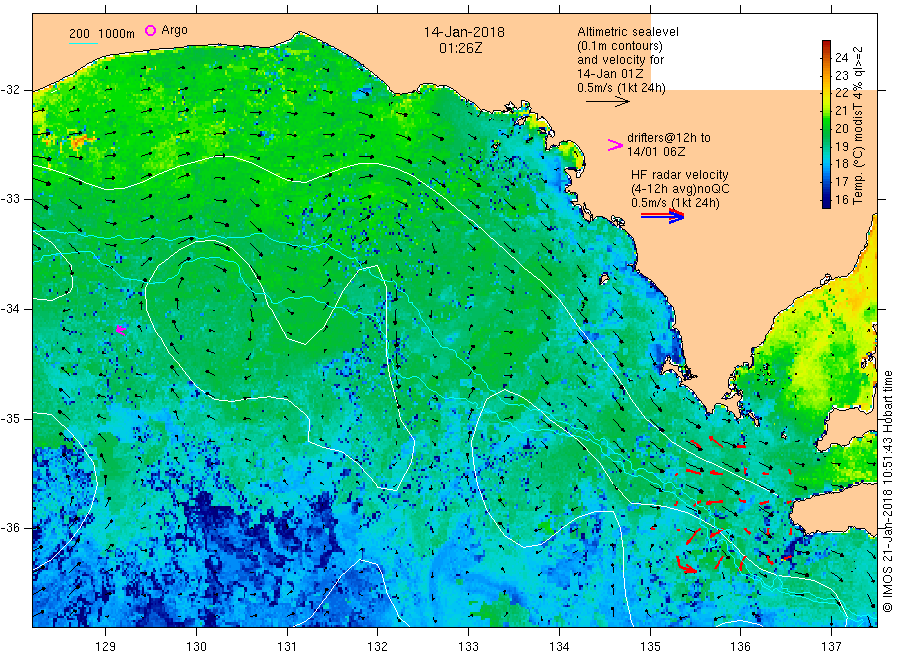Click longitude axis label 132
This screenshot has width=900, height=660.
click(x=378, y=647)
